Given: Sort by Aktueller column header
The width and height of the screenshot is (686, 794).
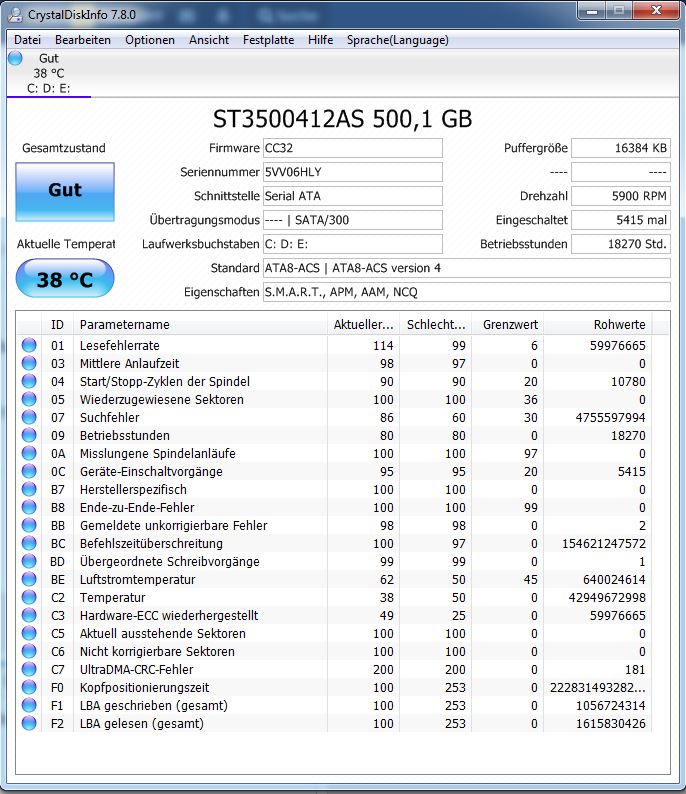Looking at the screenshot, I should [x=363, y=325].
